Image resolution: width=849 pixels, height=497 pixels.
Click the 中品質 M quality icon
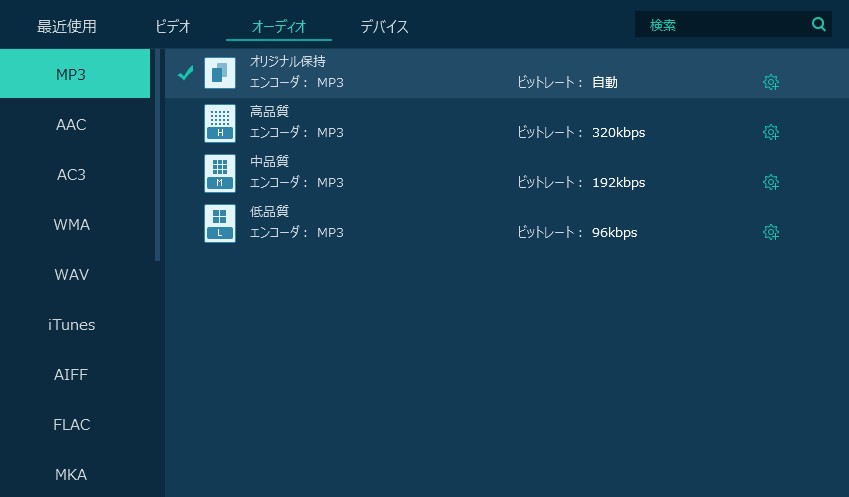click(x=220, y=173)
